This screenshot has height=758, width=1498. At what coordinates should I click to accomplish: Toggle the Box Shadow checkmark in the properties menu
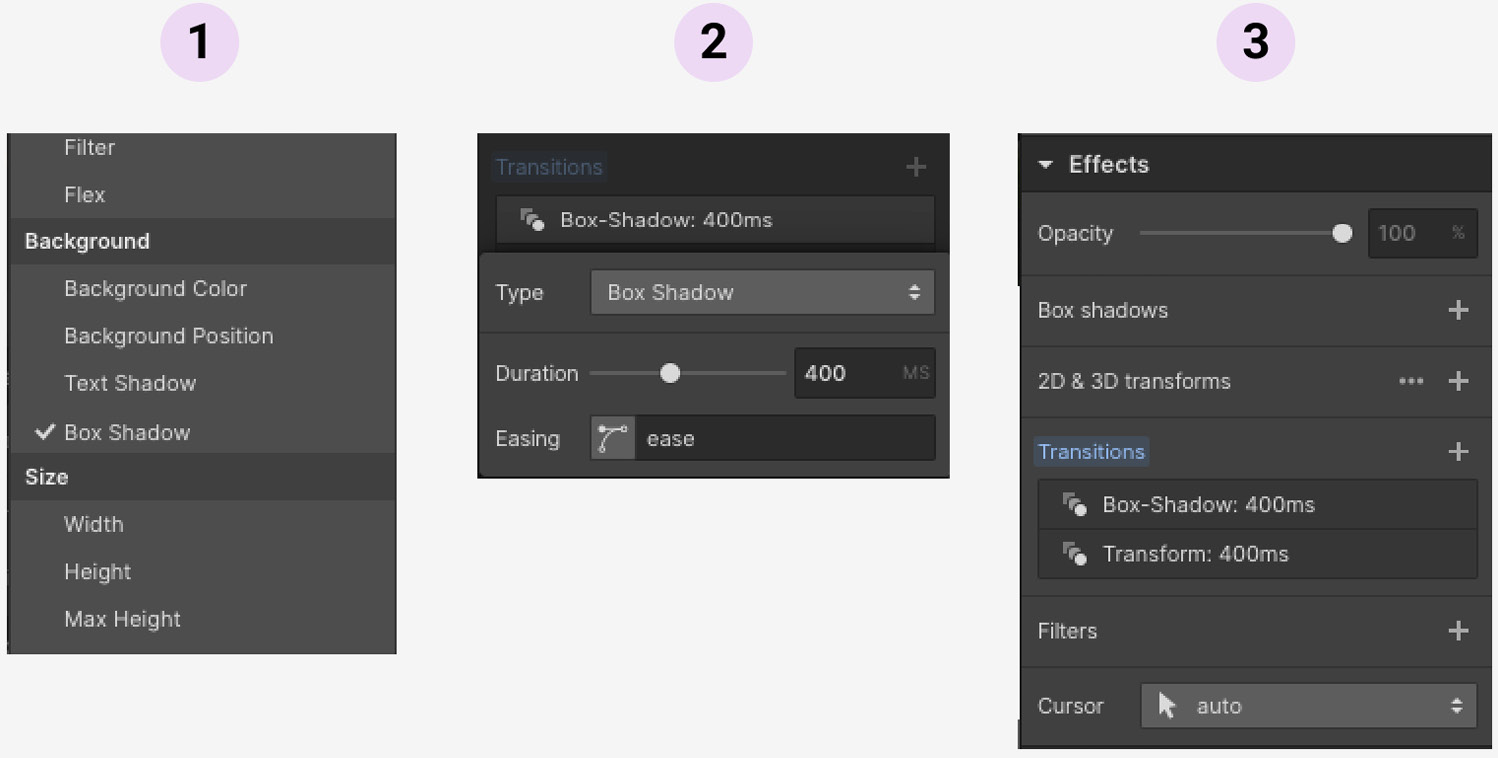tap(44, 432)
